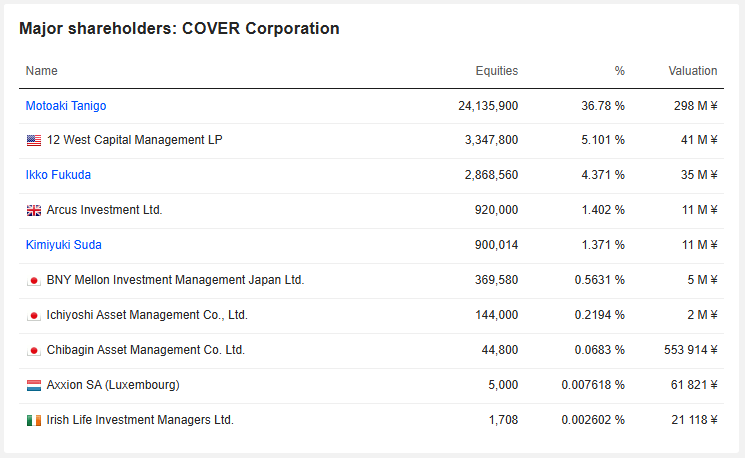Image resolution: width=745 pixels, height=458 pixels.
Task: Select percentage 0.2194 %
Action: (600, 315)
